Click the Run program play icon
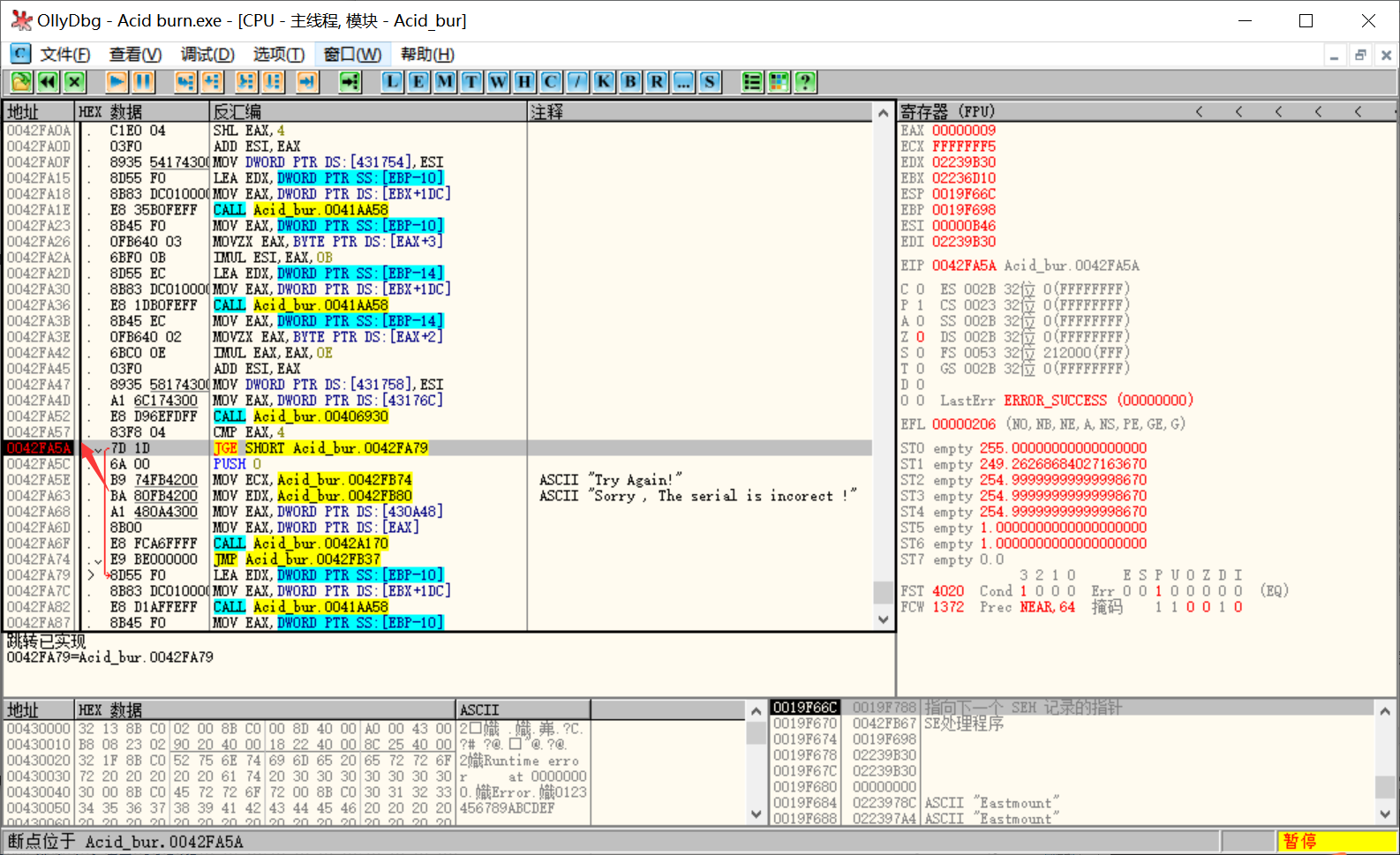This screenshot has width=1400, height=855. pyautogui.click(x=117, y=82)
